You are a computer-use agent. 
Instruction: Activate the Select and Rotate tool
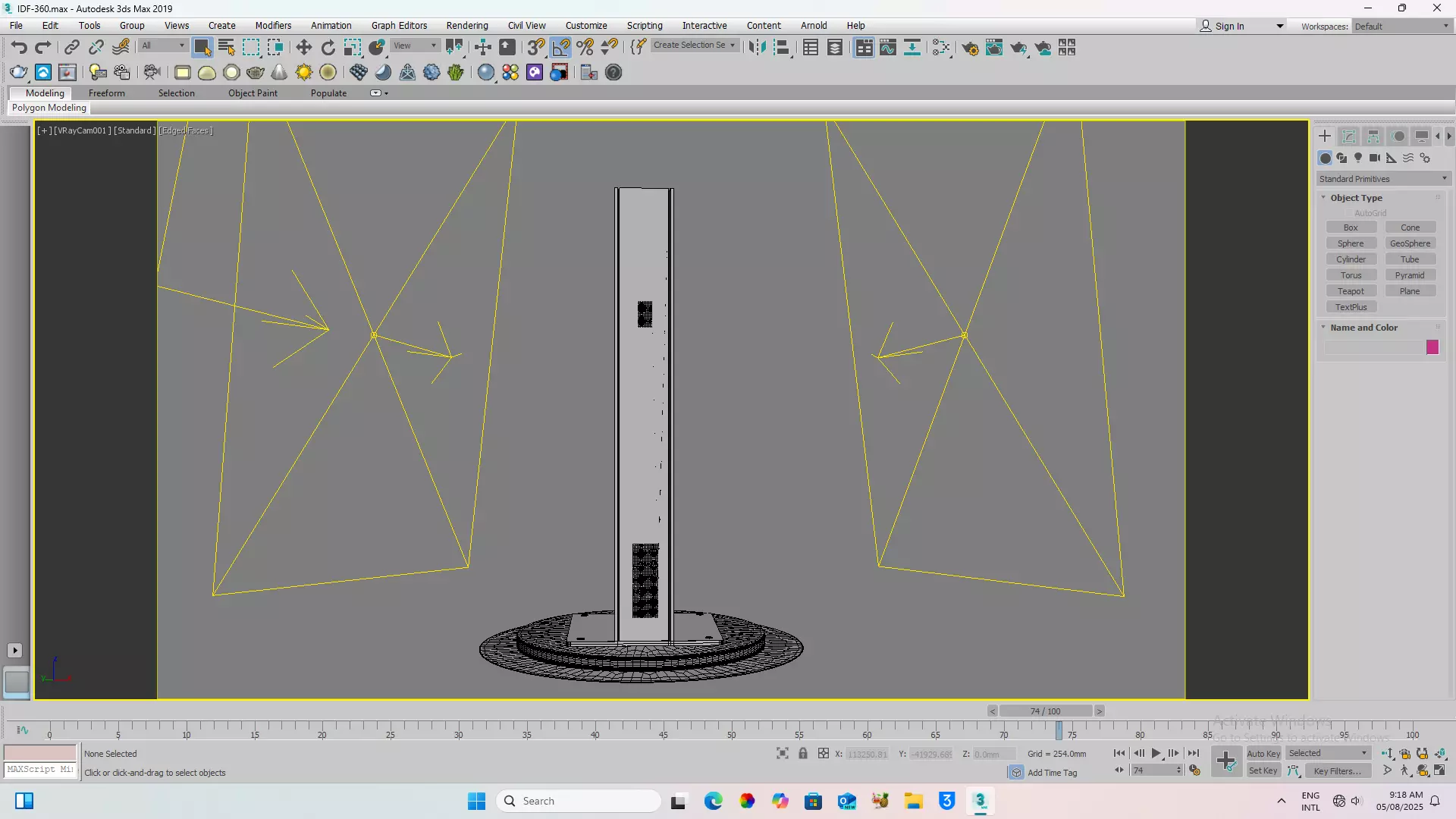328,48
